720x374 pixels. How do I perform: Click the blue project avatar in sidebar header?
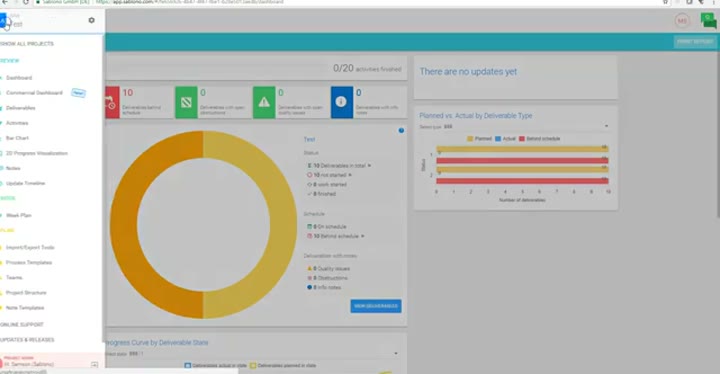click(3, 21)
